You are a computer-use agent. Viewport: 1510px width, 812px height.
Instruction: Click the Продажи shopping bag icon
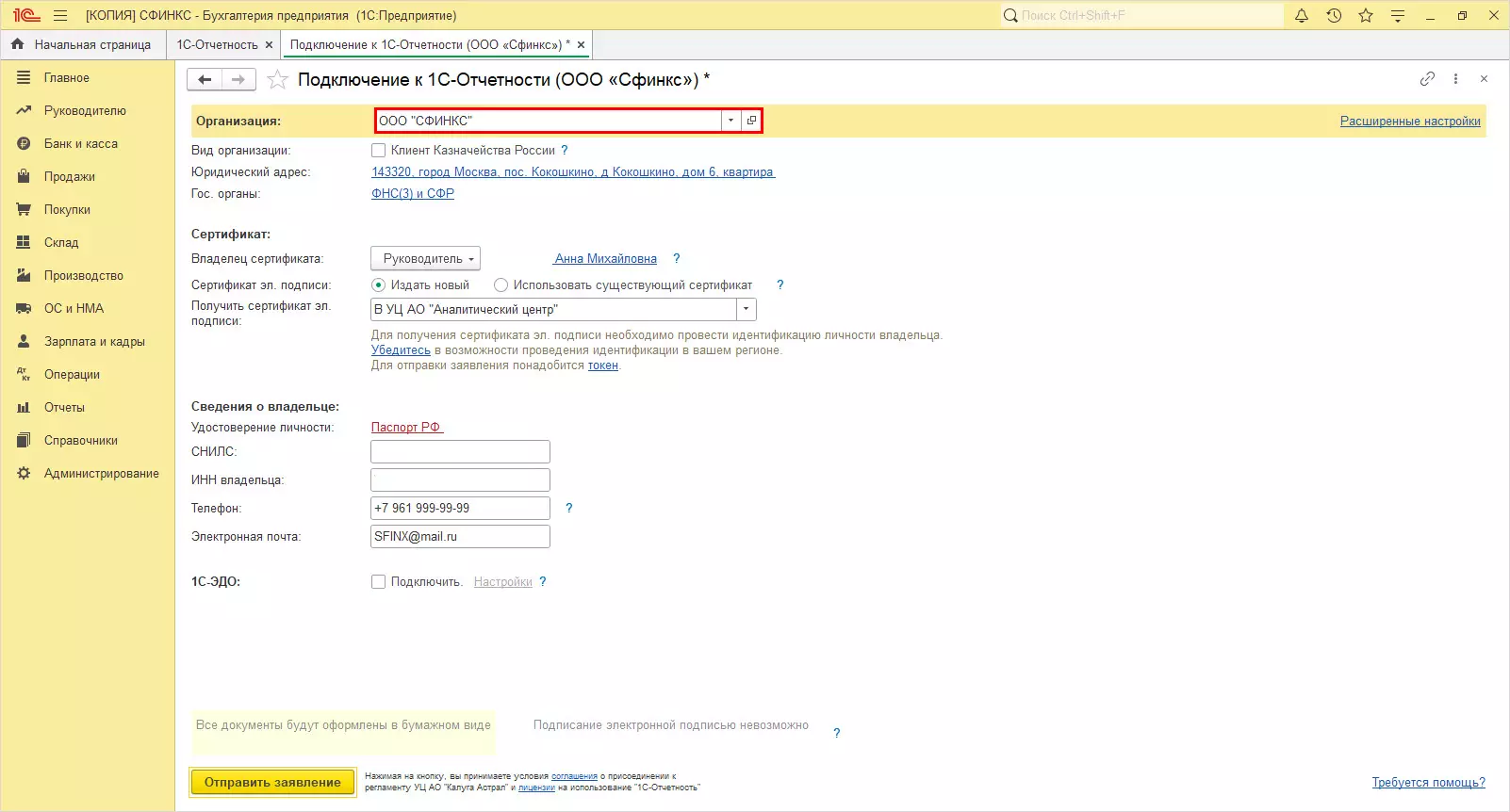click(24, 176)
